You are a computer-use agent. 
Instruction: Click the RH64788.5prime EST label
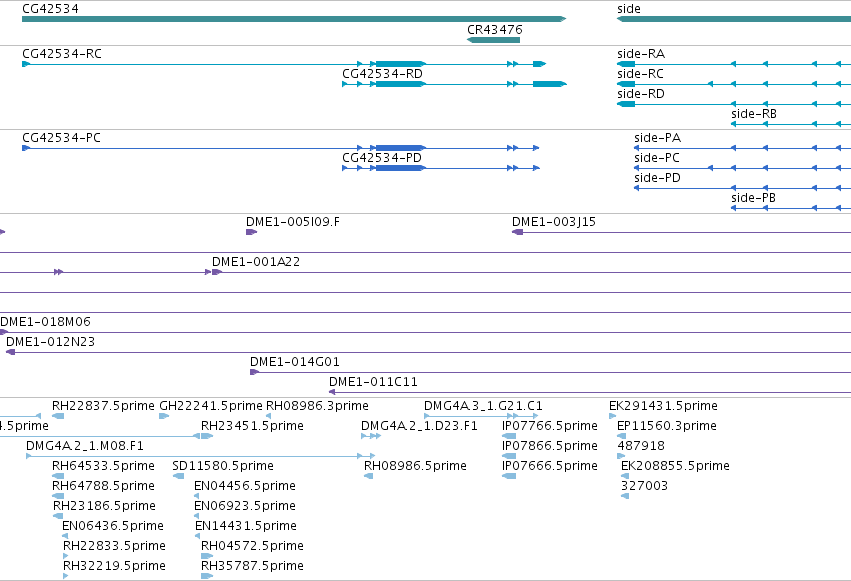click(x=103, y=486)
